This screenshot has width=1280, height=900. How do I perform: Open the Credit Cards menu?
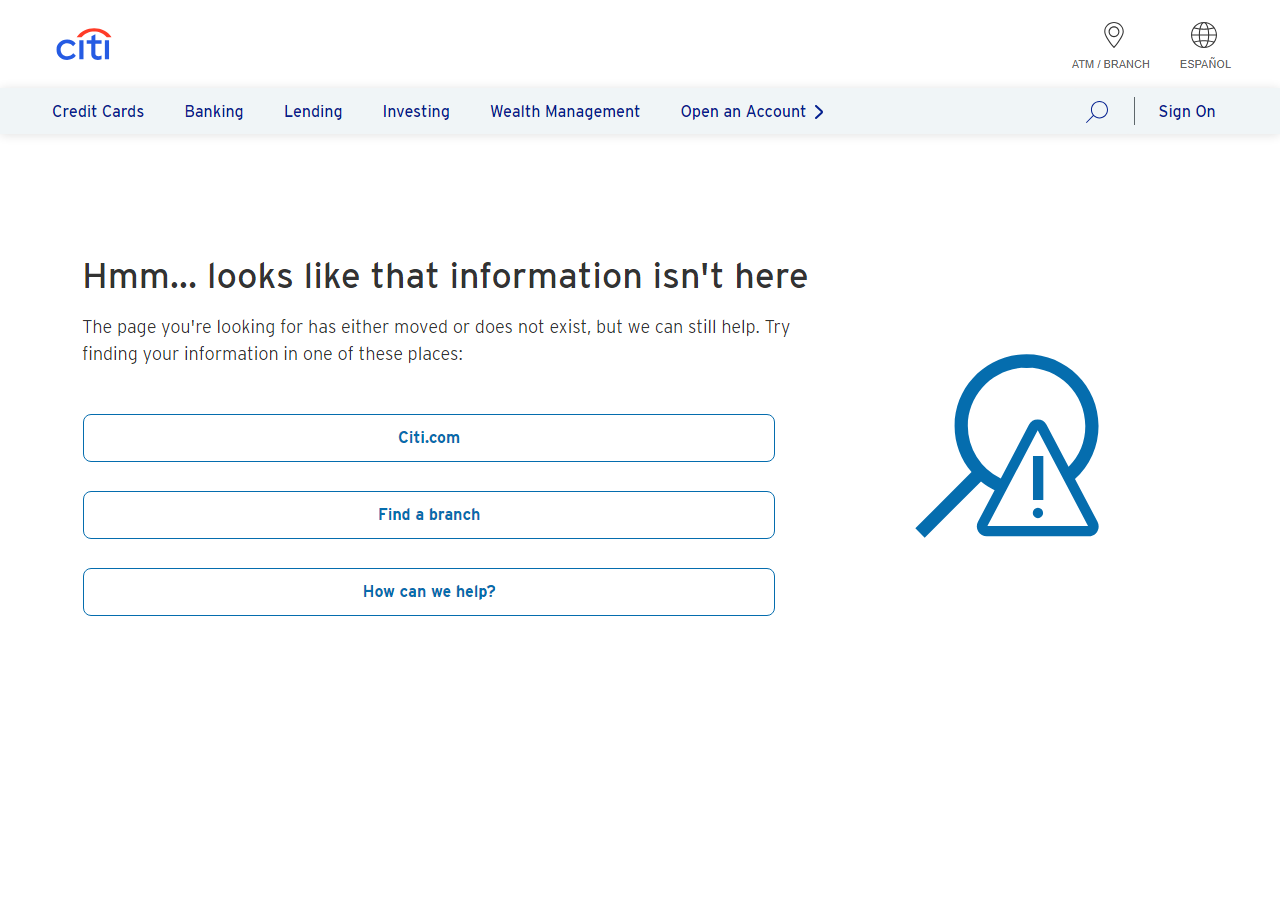[98, 112]
